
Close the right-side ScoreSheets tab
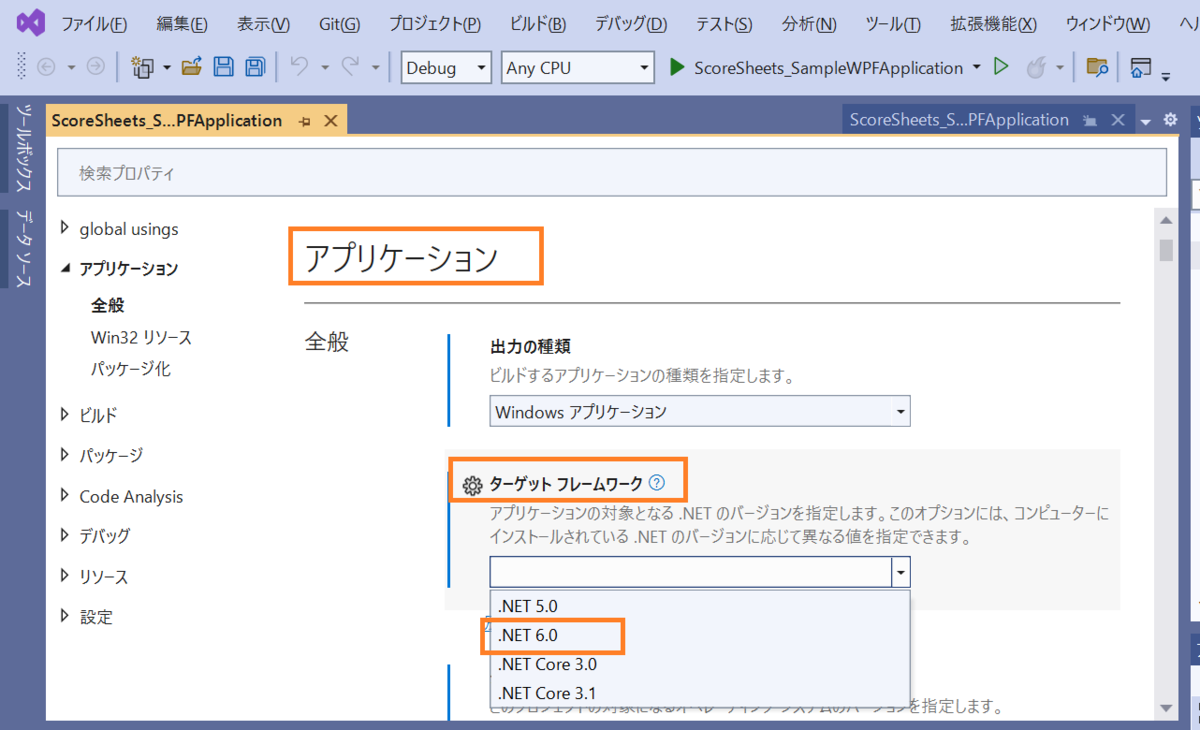click(1116, 120)
